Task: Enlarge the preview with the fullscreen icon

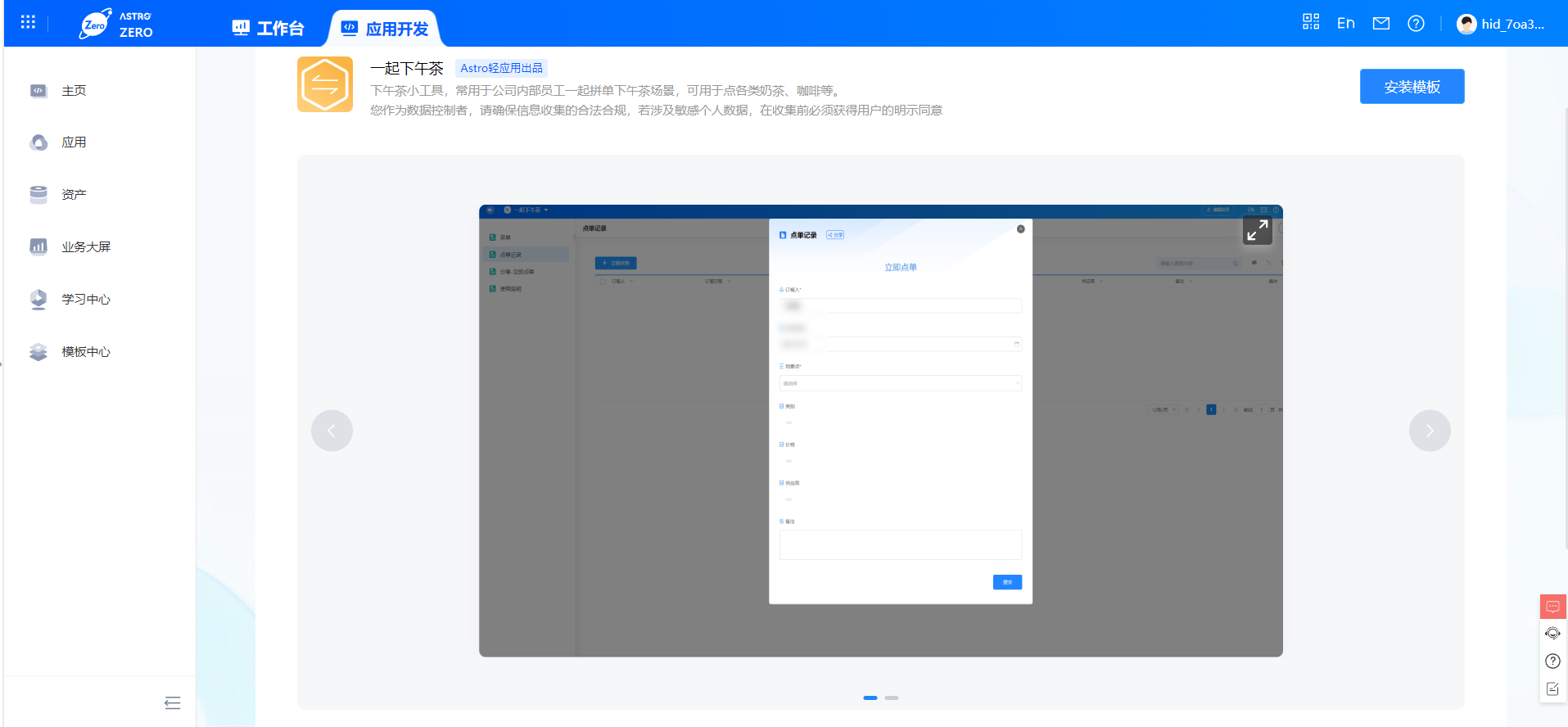Action: [1258, 230]
